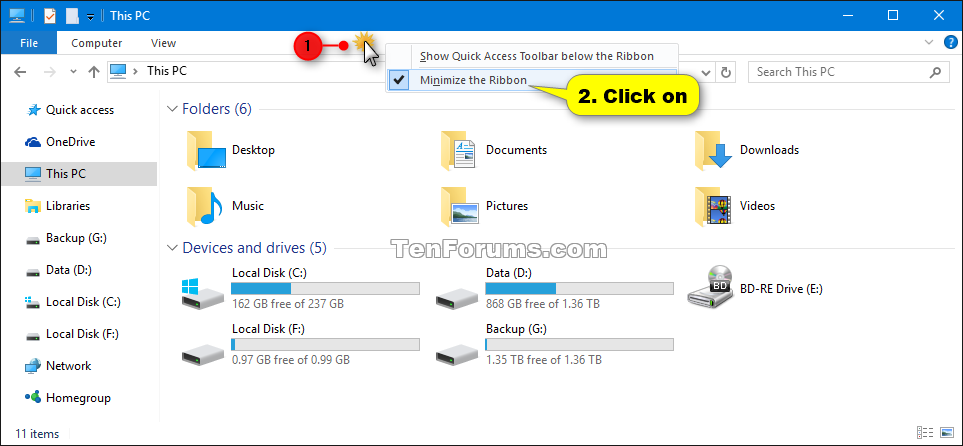The image size is (963, 446).
Task: Switch to the Computer ribbon tab
Action: click(96, 43)
